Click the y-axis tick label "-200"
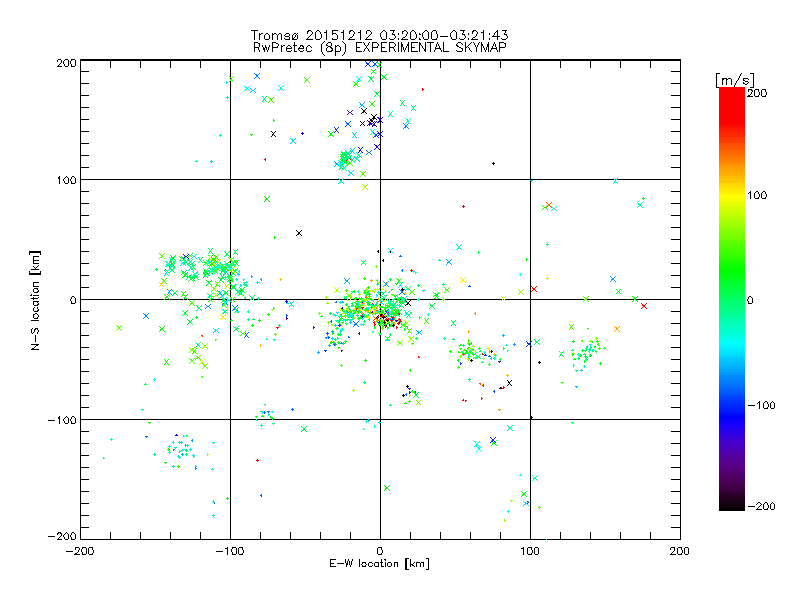 click(x=62, y=536)
